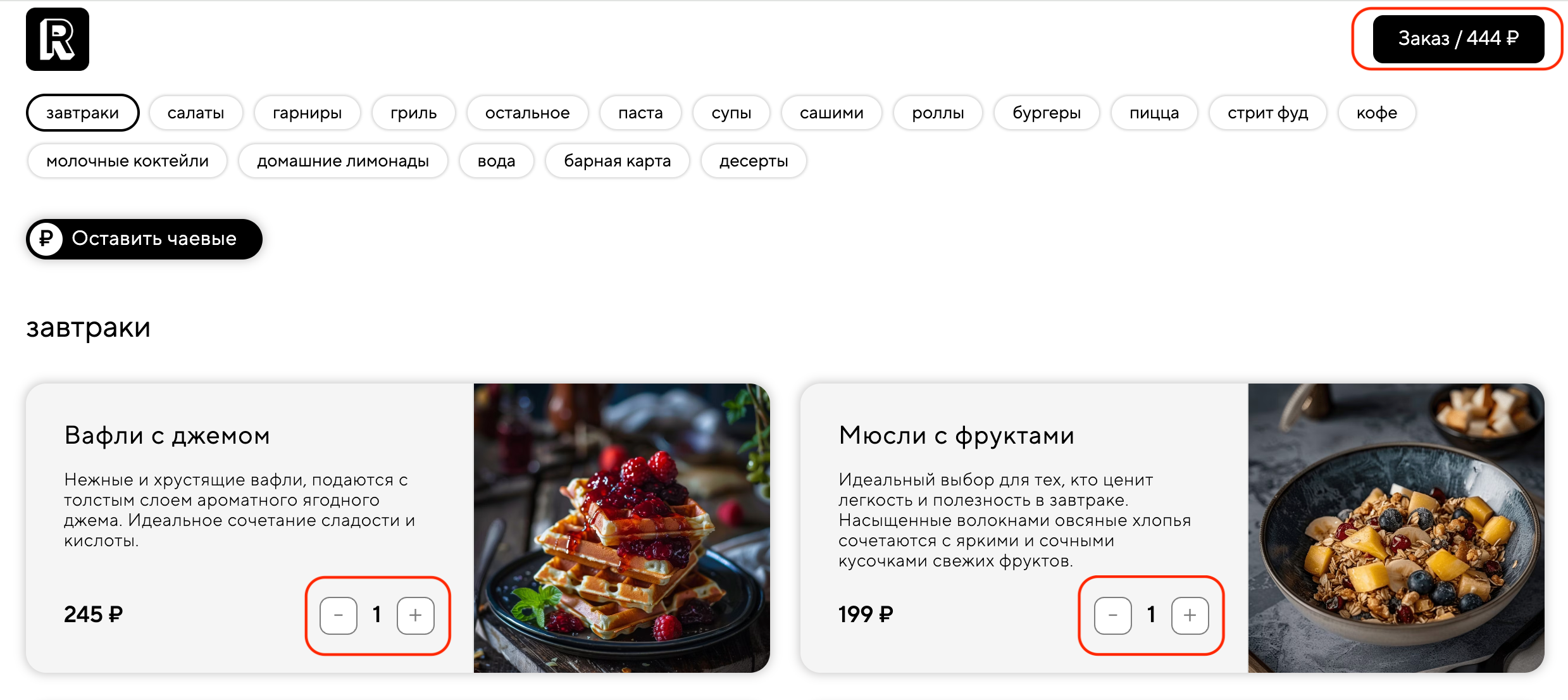Go to роллы category
Viewport: 1568px width, 700px height.
pyautogui.click(x=938, y=113)
